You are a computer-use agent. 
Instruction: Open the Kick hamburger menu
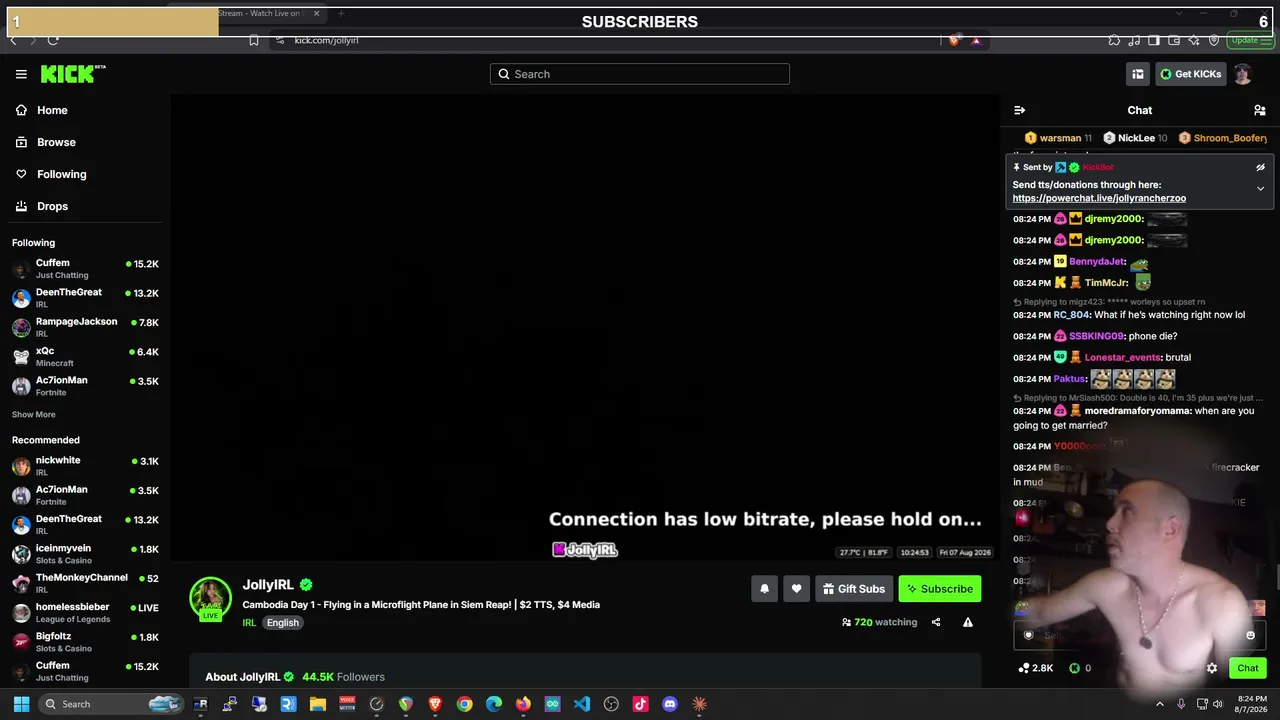click(x=21, y=74)
